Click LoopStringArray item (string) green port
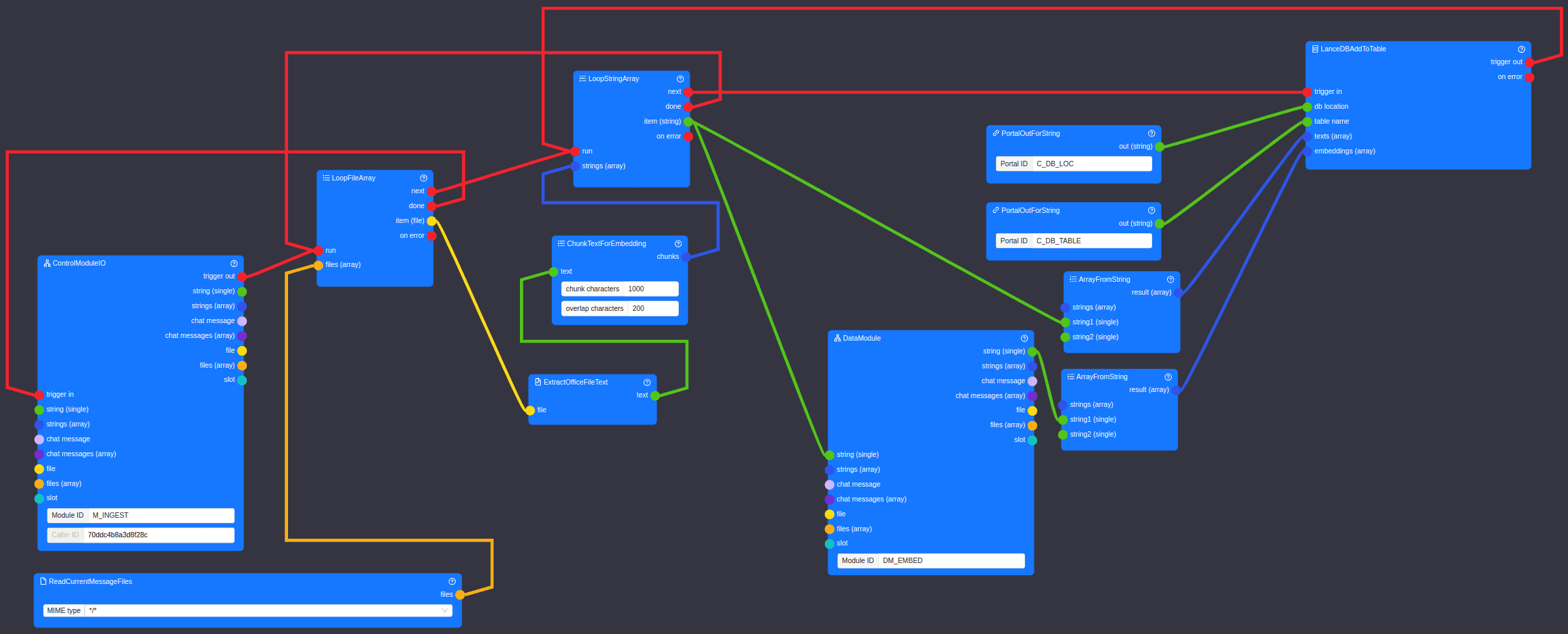 coord(688,122)
